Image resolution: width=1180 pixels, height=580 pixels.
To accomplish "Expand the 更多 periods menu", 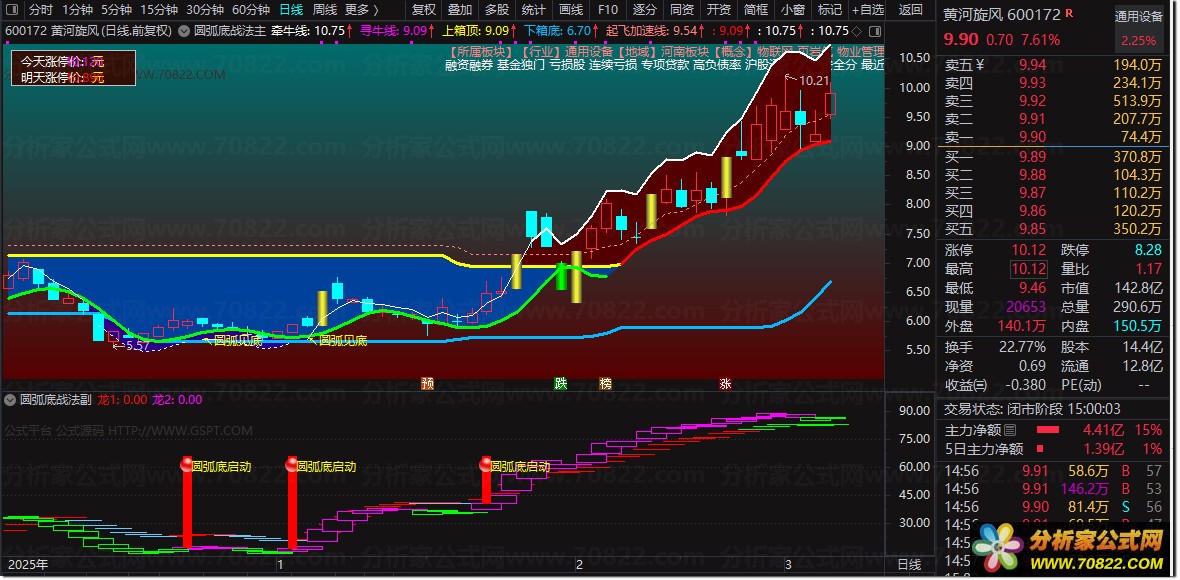I will click(x=362, y=10).
